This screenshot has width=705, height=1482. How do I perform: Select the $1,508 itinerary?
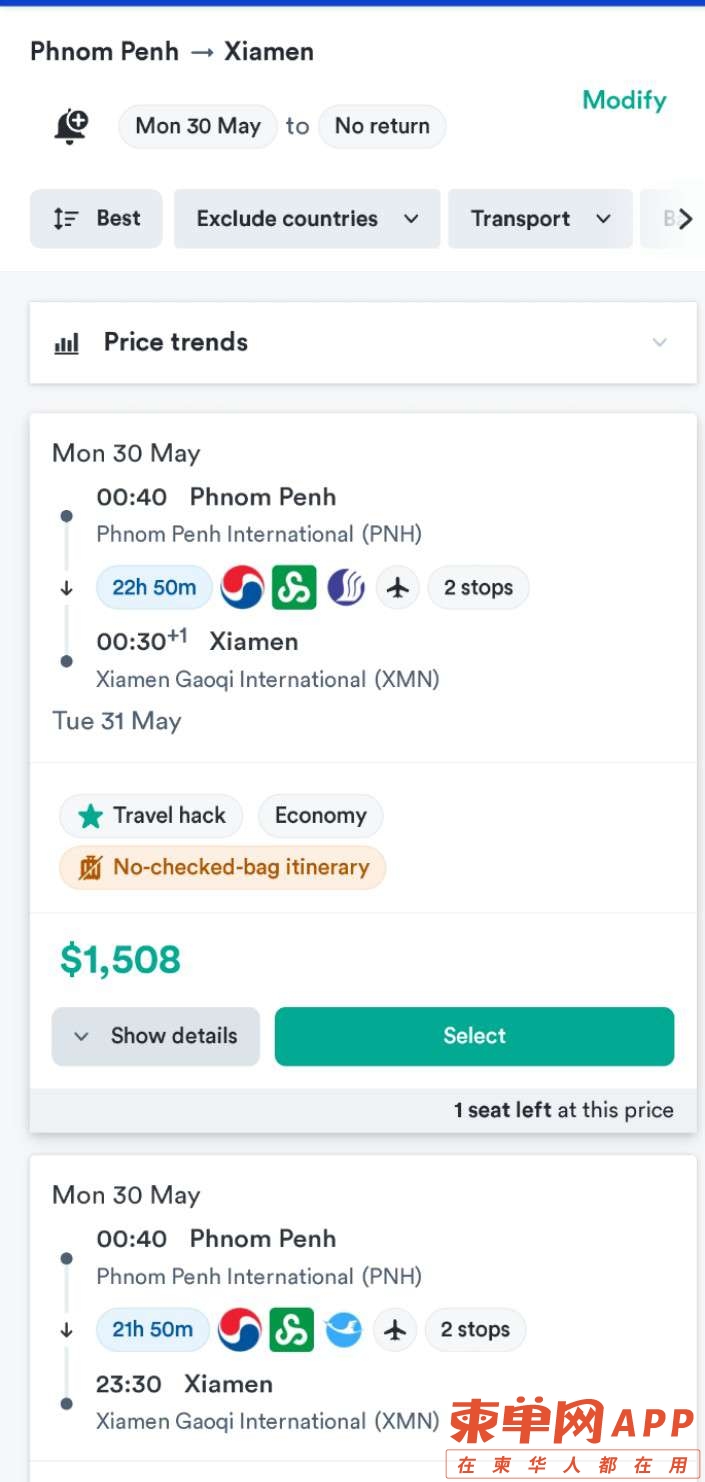click(x=474, y=1036)
